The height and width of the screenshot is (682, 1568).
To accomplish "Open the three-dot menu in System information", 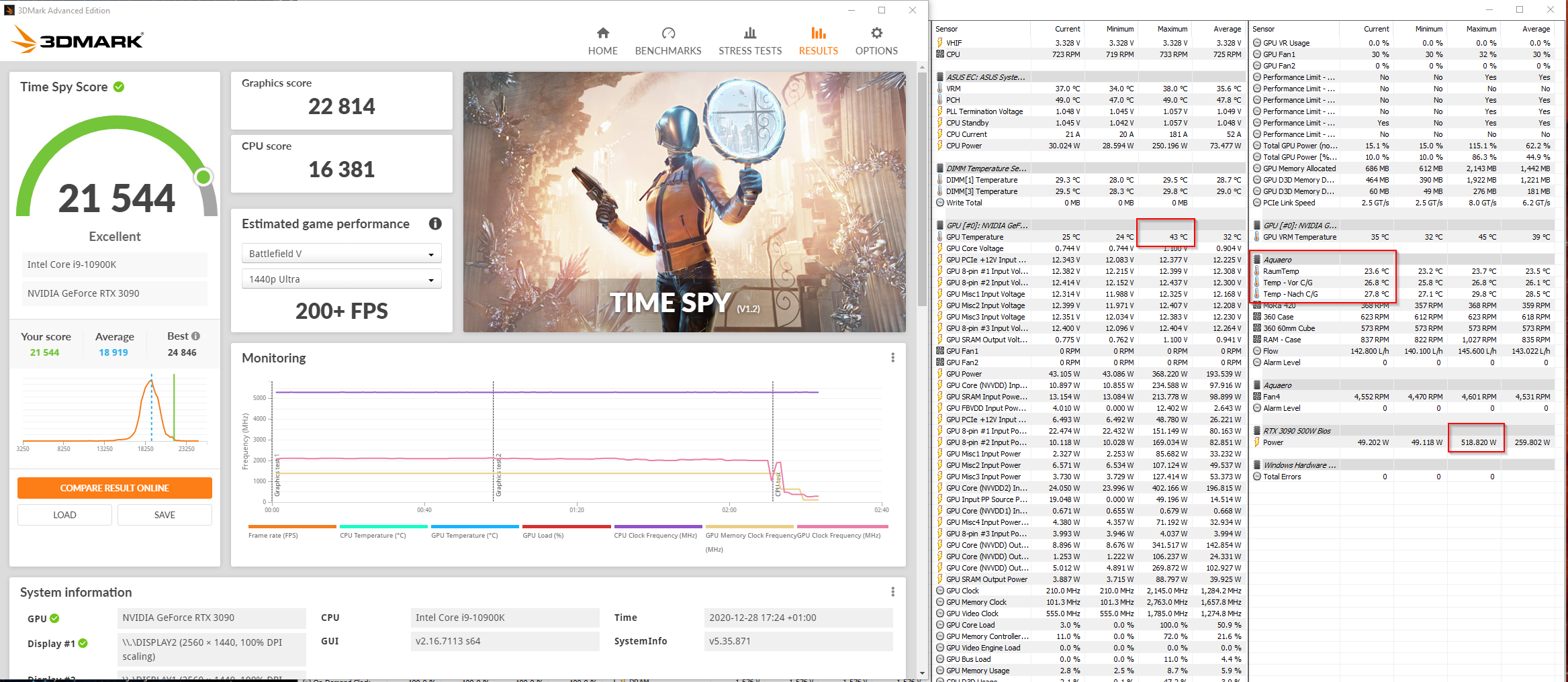I will [892, 592].
